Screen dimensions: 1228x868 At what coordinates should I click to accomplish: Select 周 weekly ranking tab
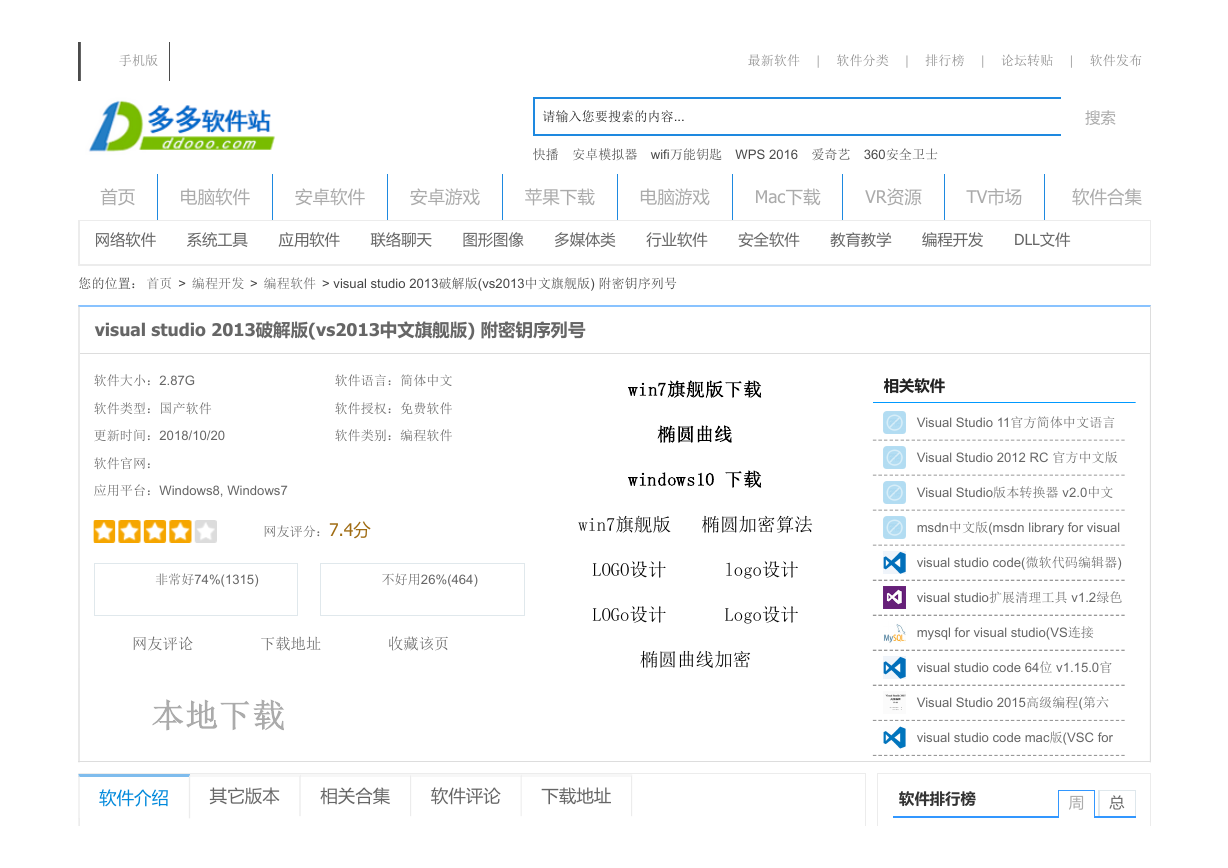click(x=1076, y=803)
